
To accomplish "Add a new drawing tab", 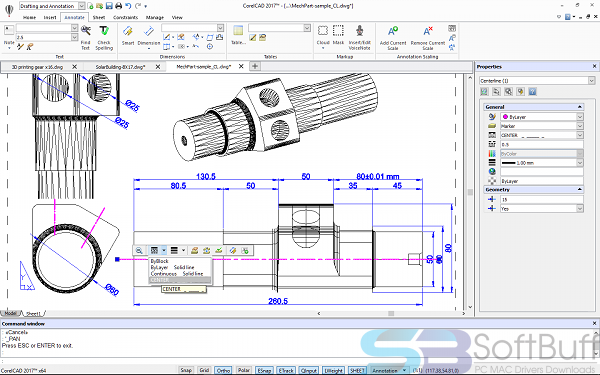I will tap(255, 66).
